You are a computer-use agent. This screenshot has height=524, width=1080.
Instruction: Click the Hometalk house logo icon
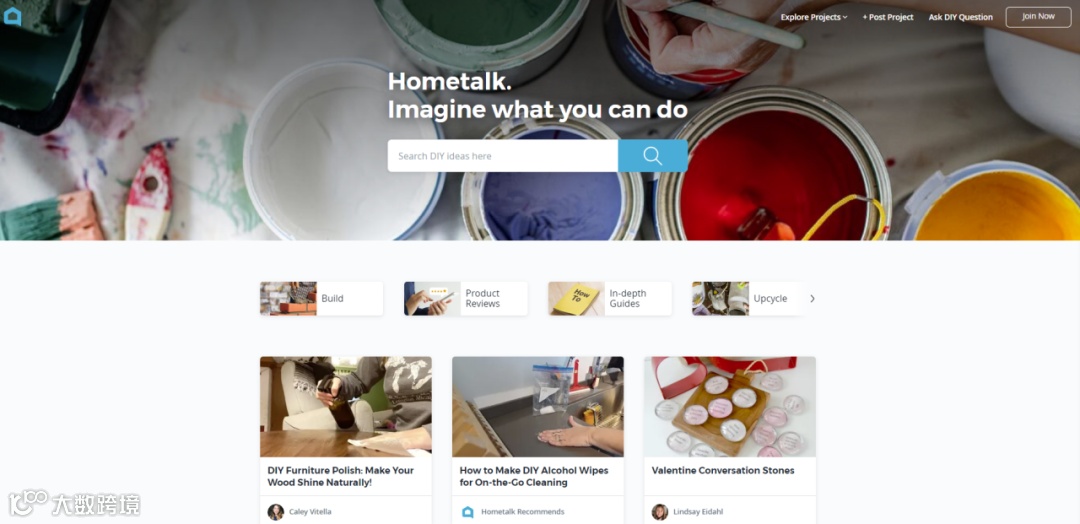(12, 17)
